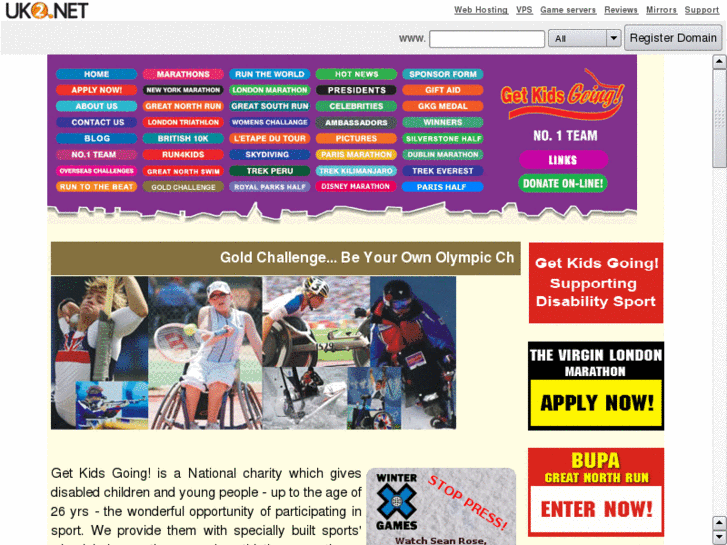The height and width of the screenshot is (545, 727).
Task: Go to Game servers page
Action: click(x=568, y=10)
